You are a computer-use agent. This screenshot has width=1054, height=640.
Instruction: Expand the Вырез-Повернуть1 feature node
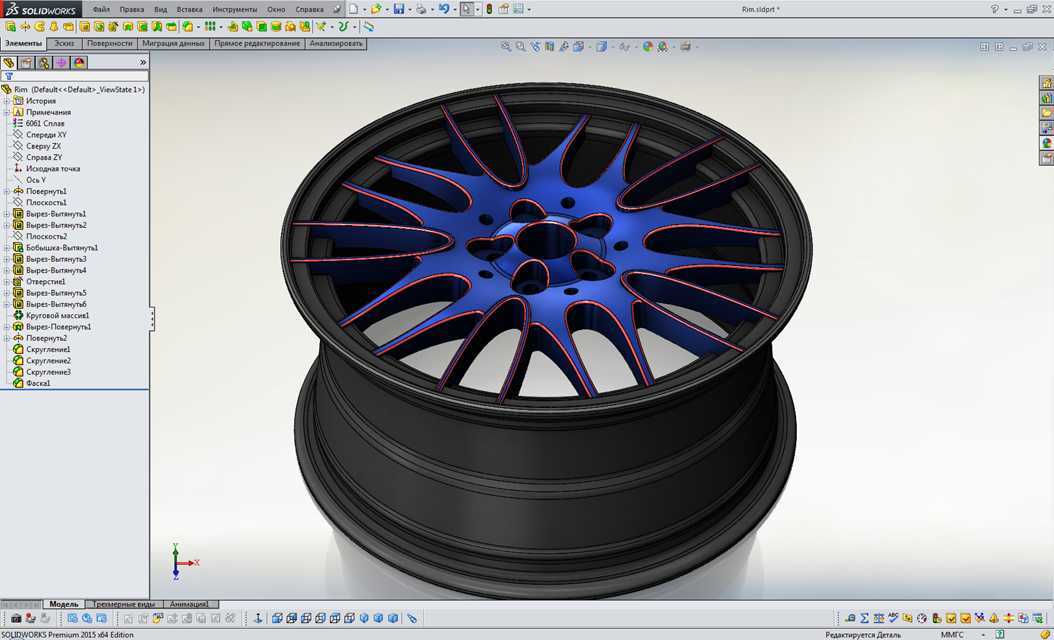coord(7,327)
